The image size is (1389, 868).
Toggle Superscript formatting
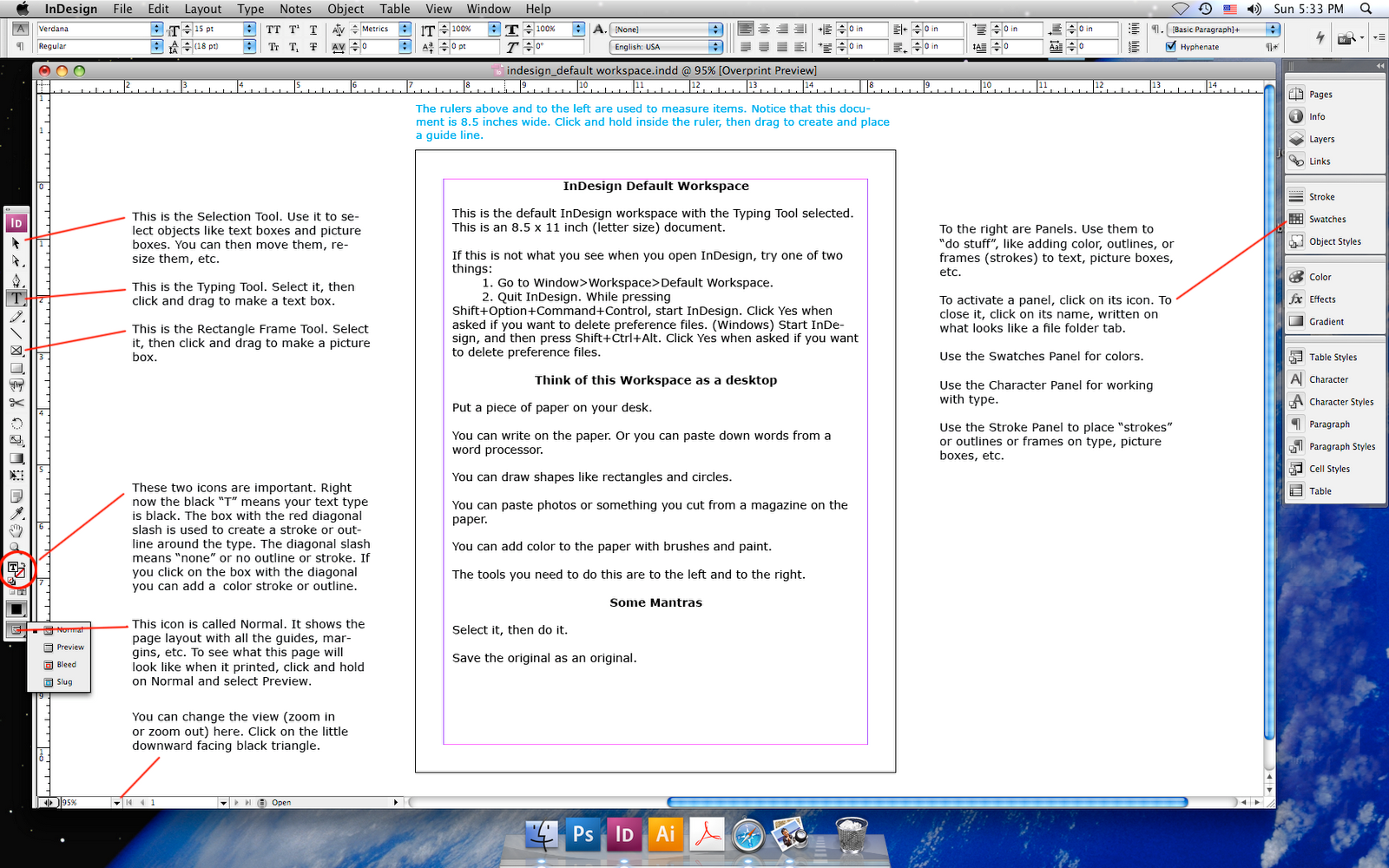[294, 30]
